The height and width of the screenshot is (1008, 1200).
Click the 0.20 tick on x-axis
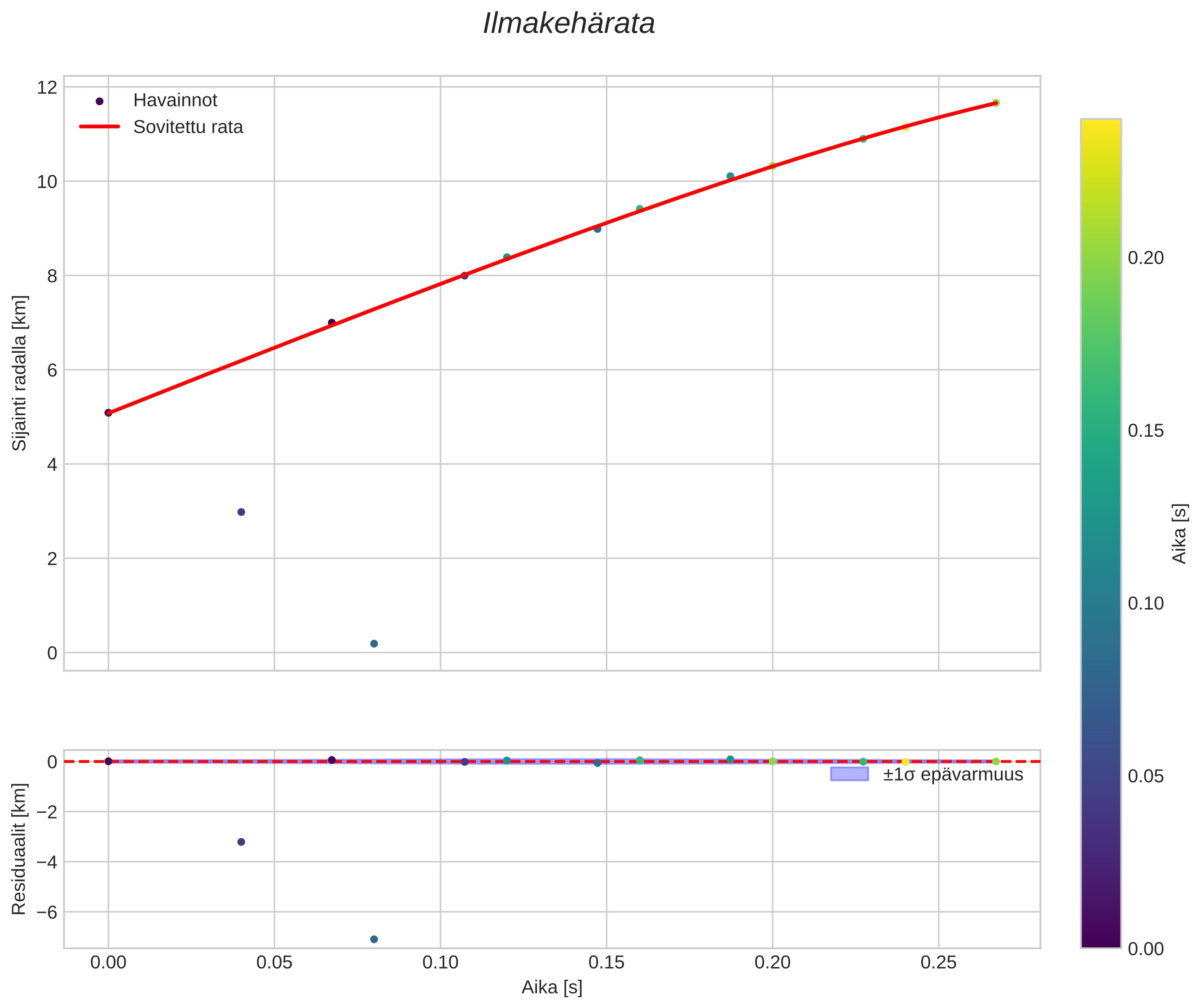(772, 962)
